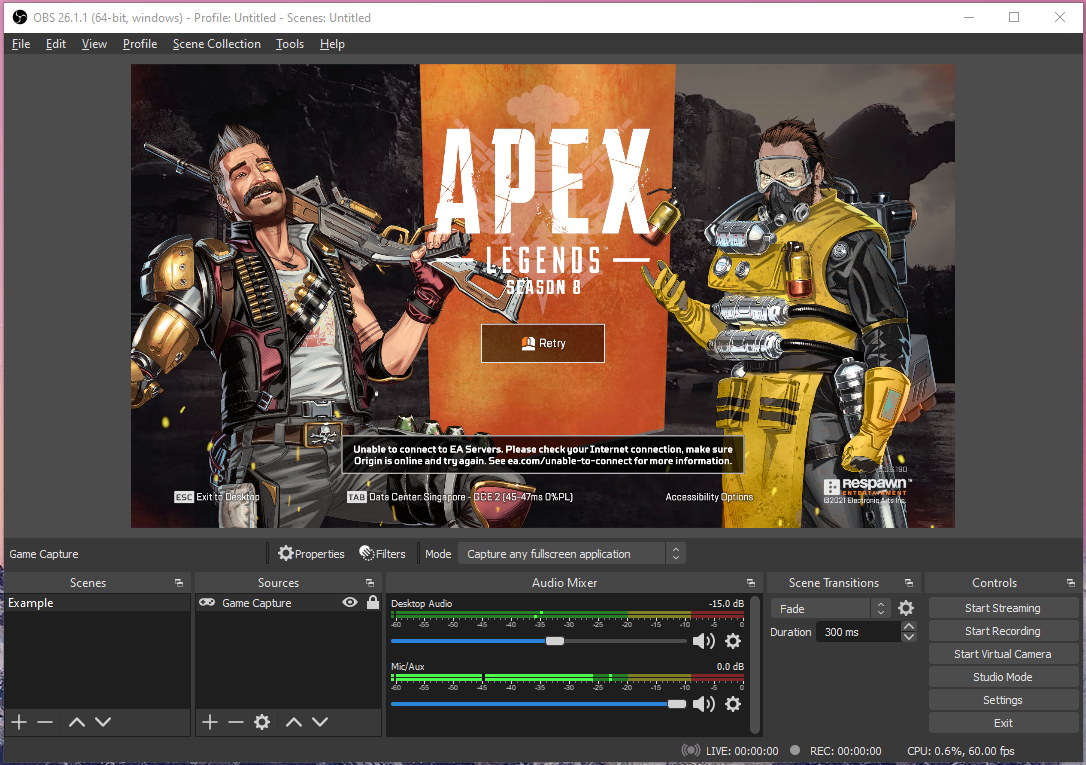Open Desktop Audio settings gear

(733, 641)
